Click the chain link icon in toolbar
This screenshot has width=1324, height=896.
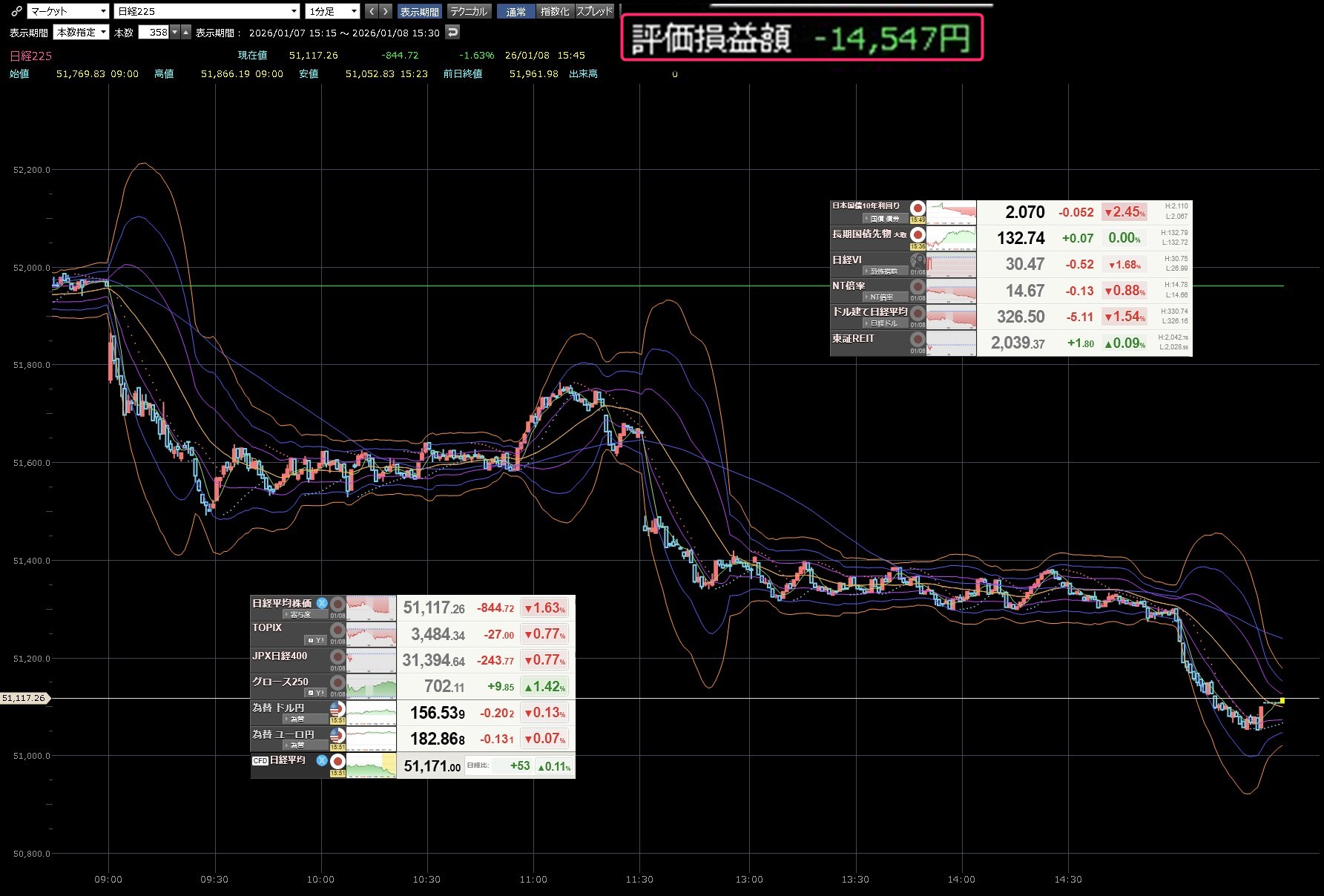click(x=16, y=11)
